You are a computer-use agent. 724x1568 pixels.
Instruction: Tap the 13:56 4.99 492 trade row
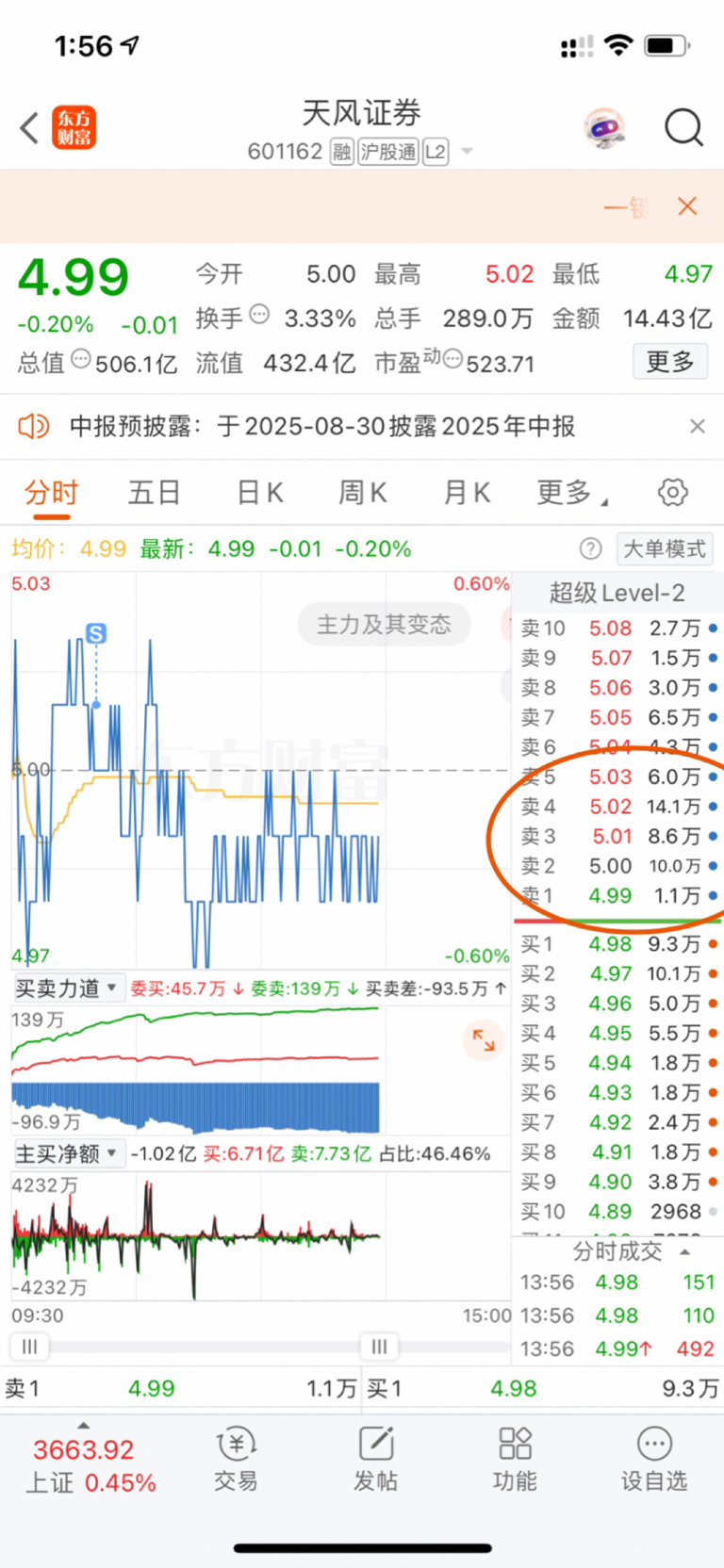618,1348
